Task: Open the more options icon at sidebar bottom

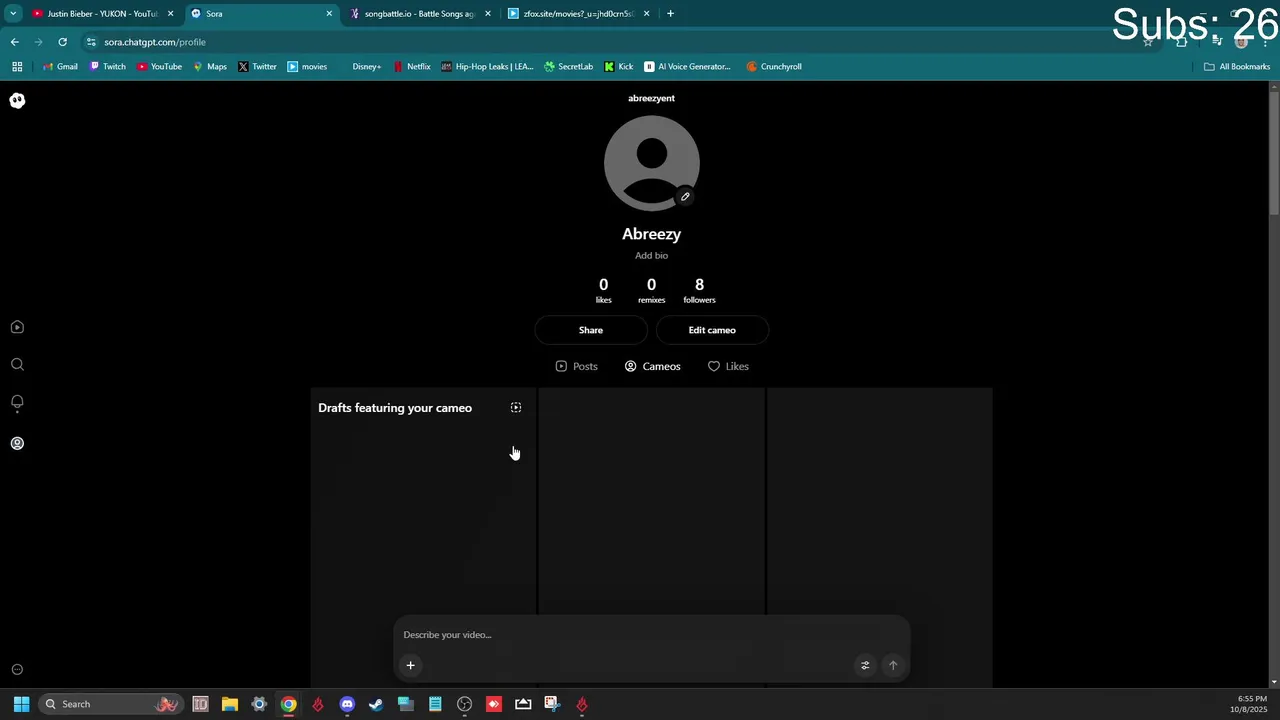Action: point(17,670)
